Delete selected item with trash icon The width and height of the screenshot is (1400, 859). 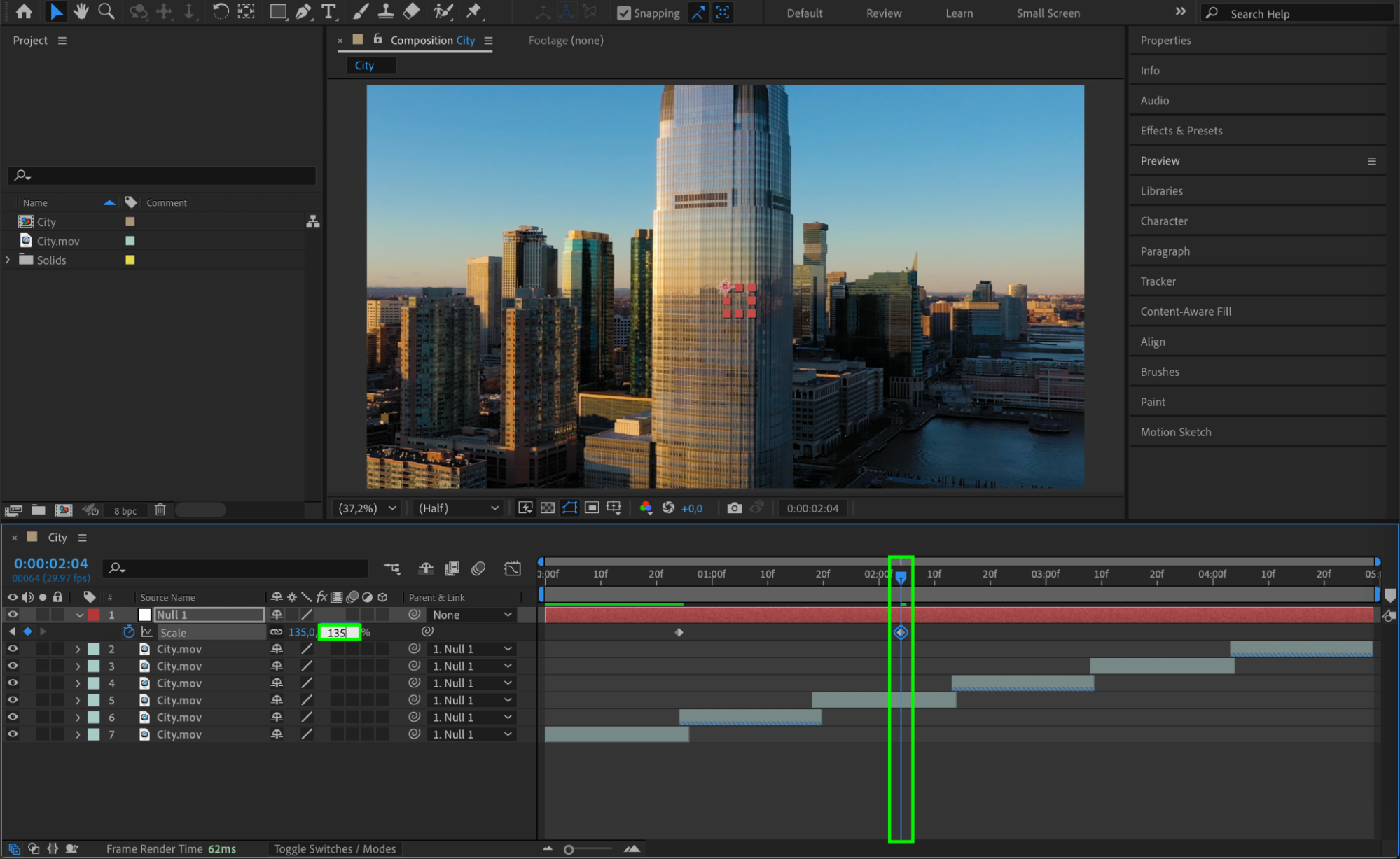point(160,510)
